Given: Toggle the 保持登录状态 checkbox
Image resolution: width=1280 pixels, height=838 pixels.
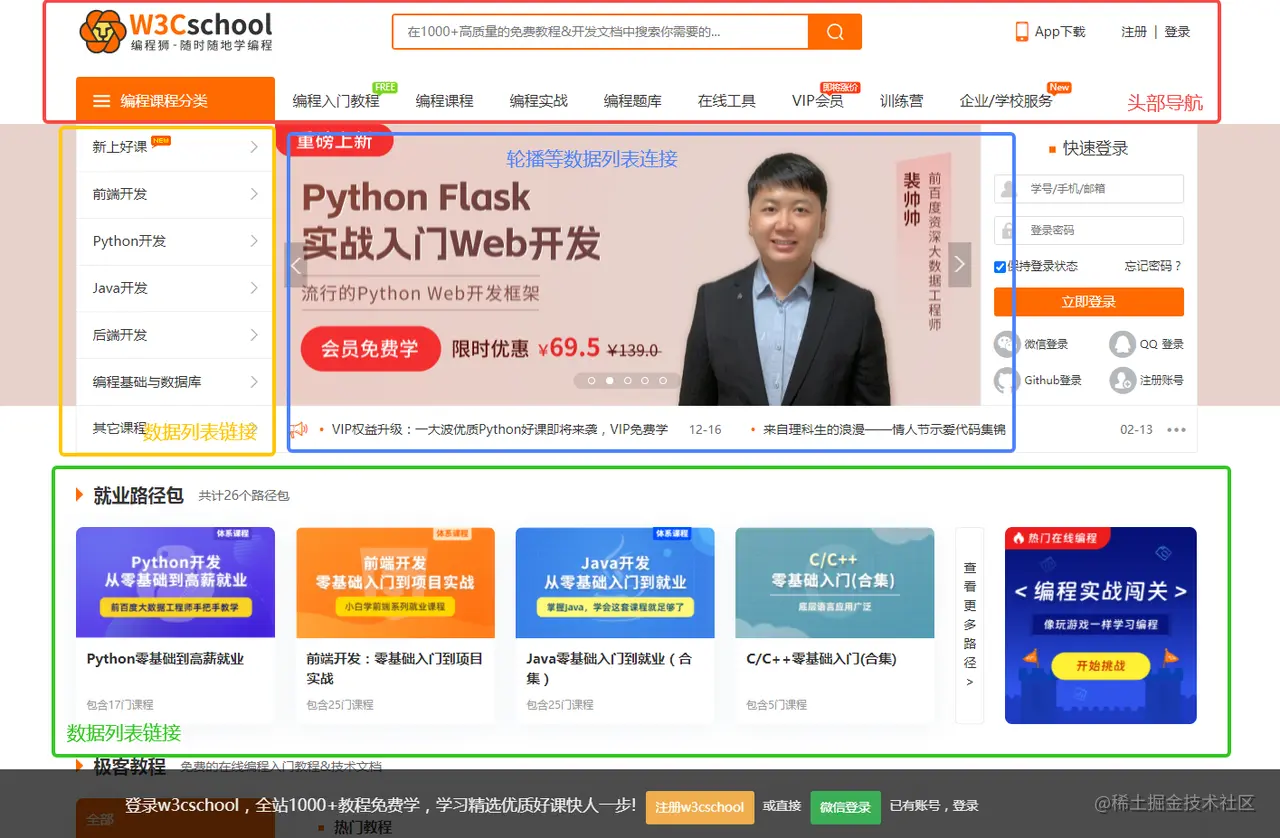Looking at the screenshot, I should click(x=1000, y=267).
